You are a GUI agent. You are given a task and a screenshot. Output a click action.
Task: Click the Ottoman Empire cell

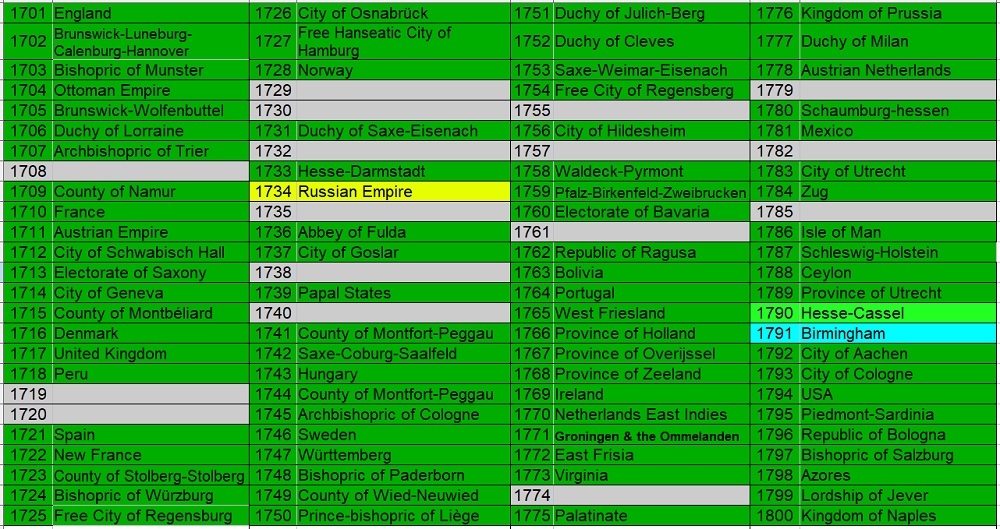click(x=151, y=90)
